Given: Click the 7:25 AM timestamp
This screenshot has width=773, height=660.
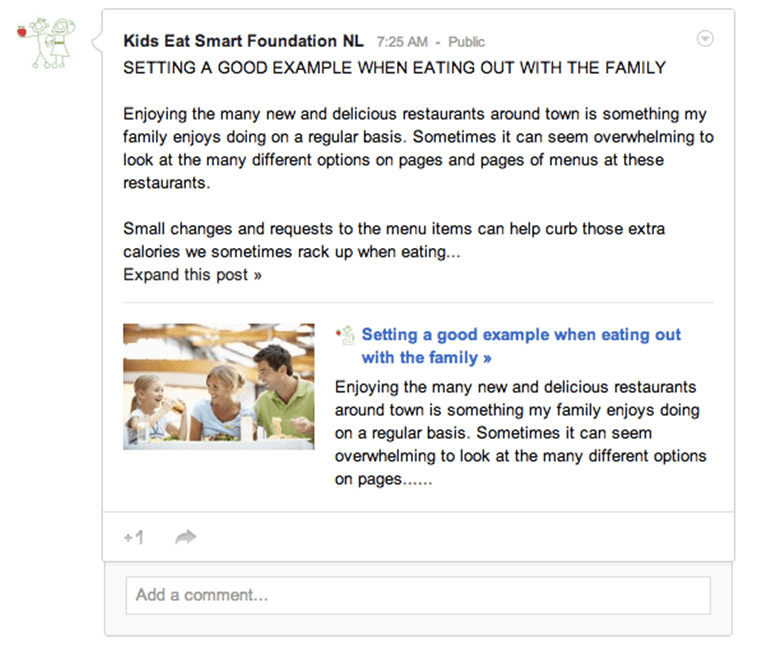Looking at the screenshot, I should point(402,42).
